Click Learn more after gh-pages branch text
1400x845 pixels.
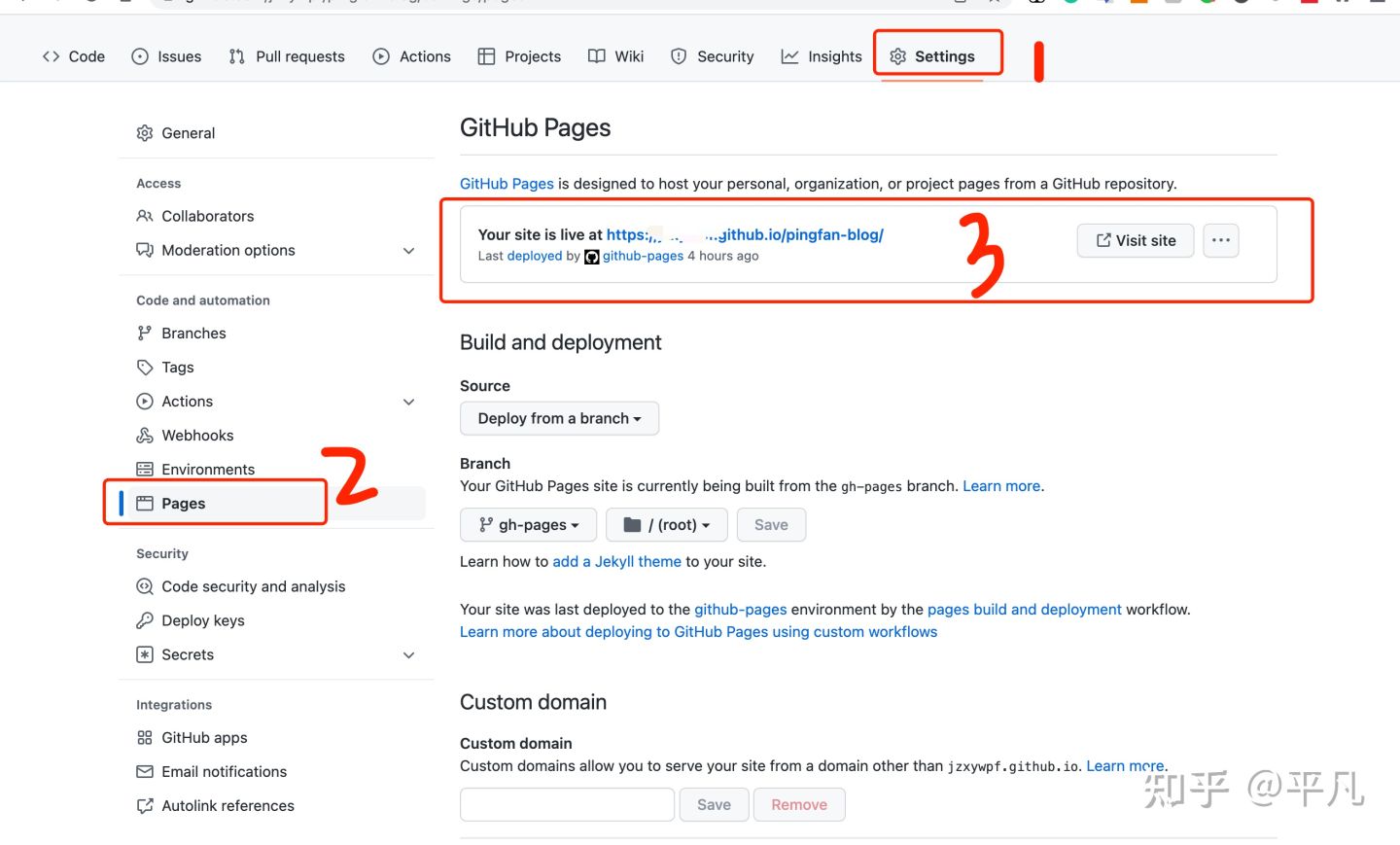click(1001, 486)
